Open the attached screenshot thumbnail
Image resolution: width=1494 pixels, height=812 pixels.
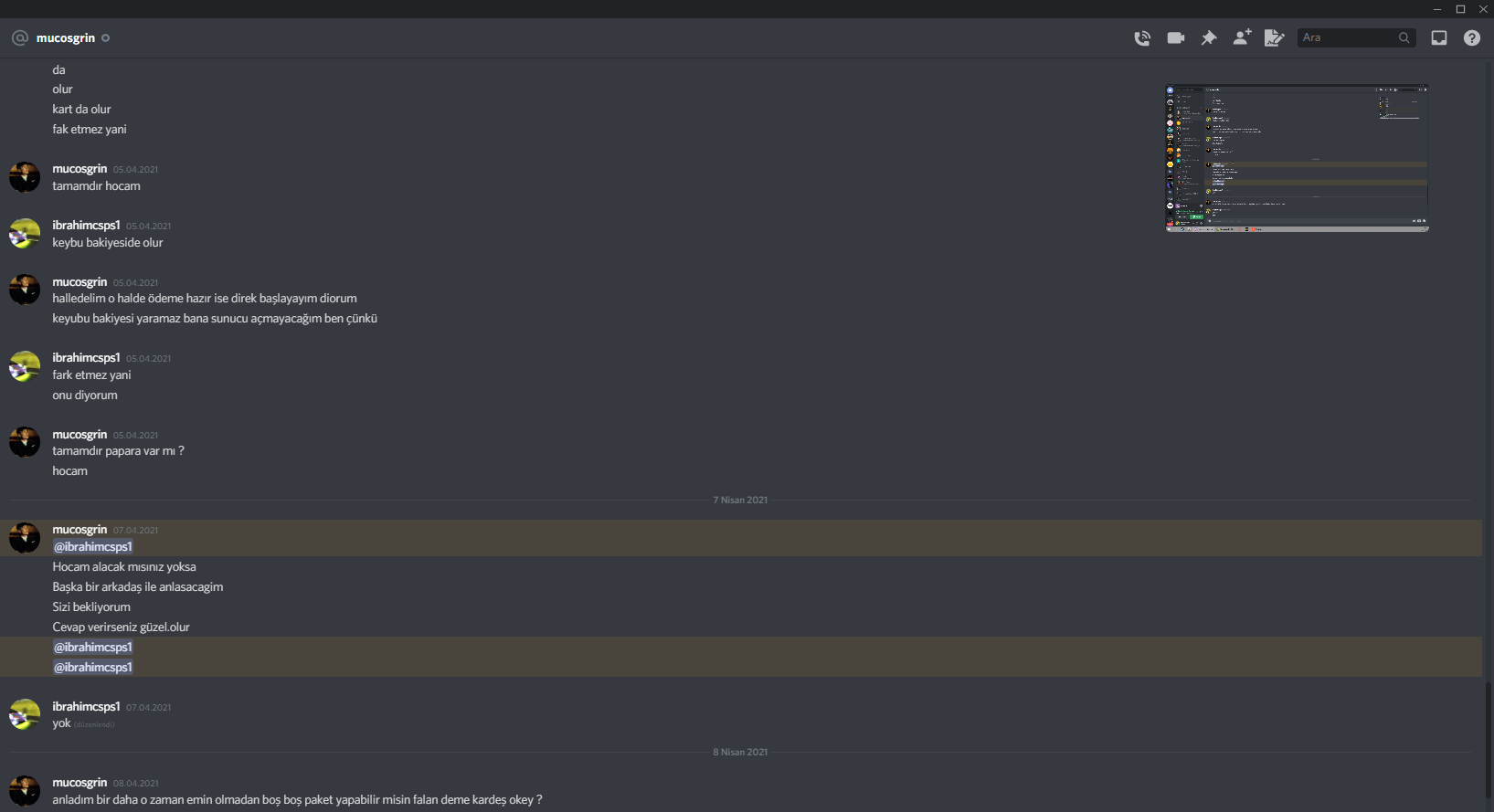[x=1297, y=158]
